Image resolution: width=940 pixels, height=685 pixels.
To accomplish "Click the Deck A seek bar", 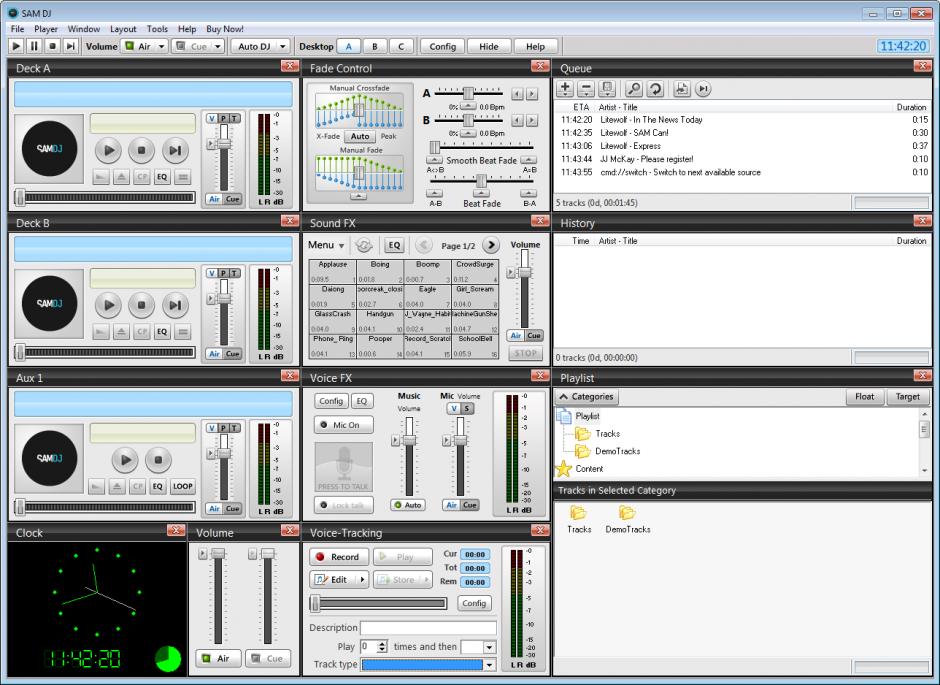I will 106,197.
